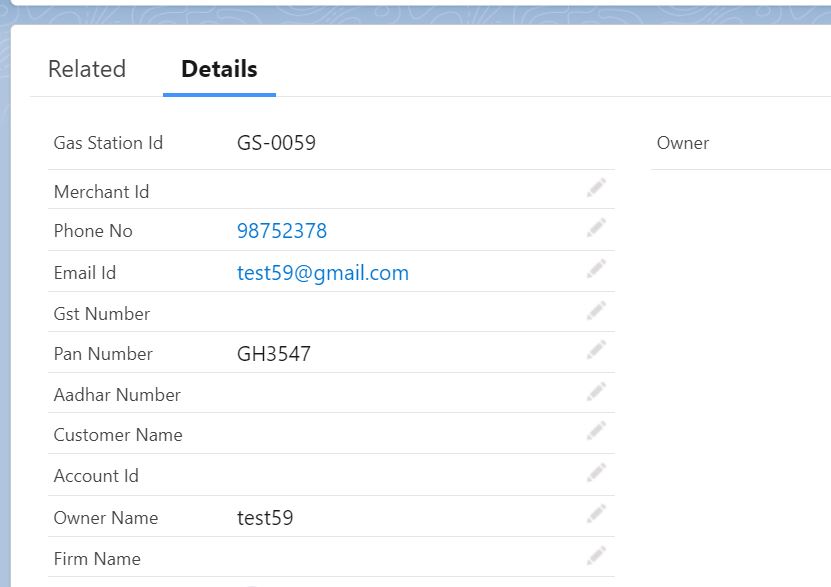Click the Aadhar Number edit pencil

pos(596,391)
